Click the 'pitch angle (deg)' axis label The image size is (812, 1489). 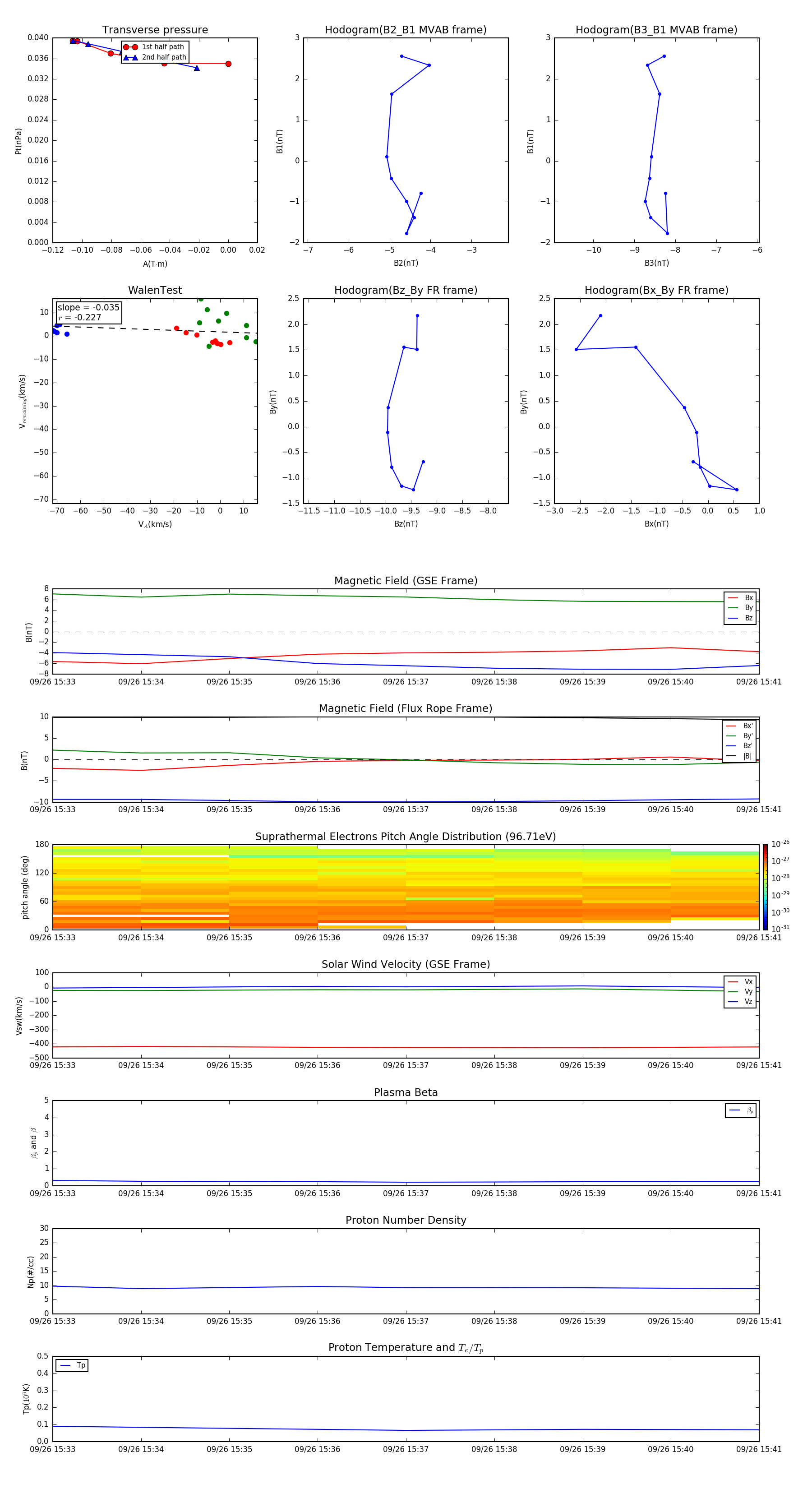25,887
